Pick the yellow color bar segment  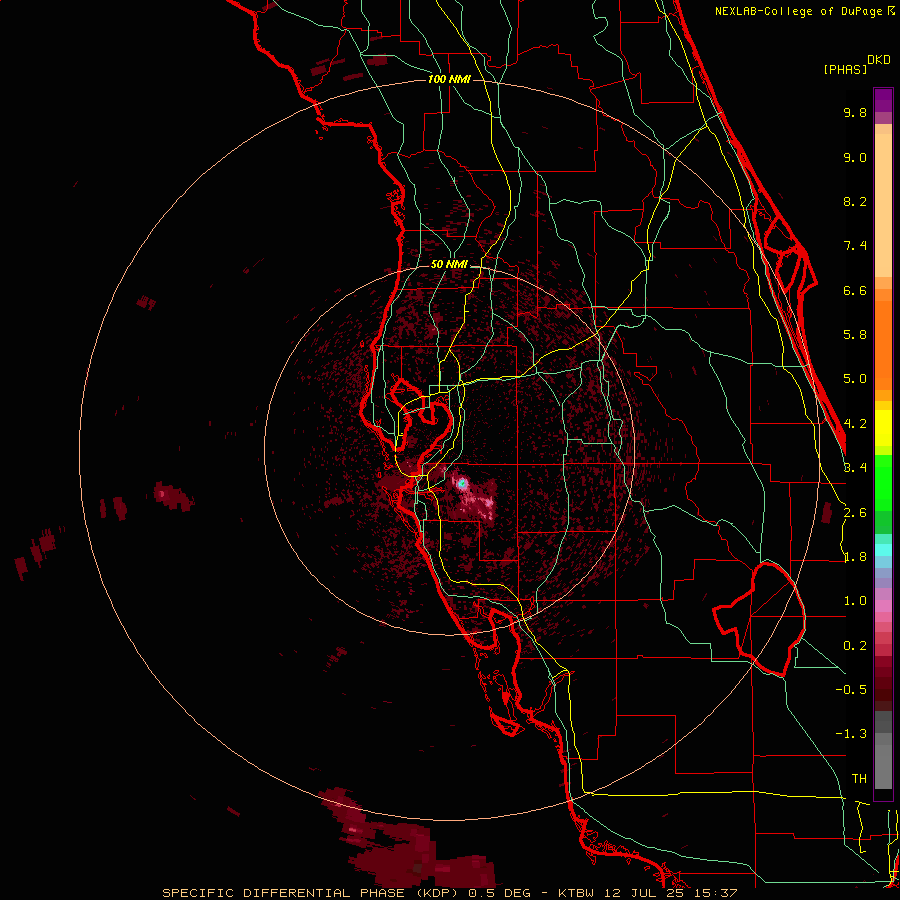tap(883, 428)
